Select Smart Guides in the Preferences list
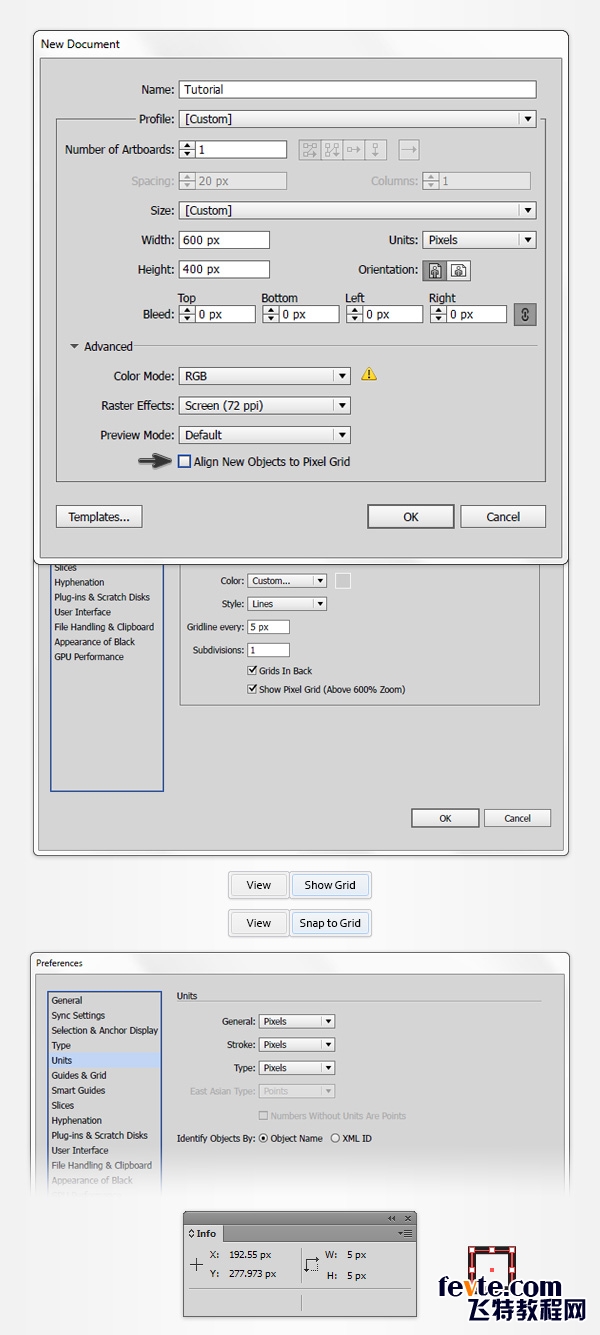 (78, 1090)
